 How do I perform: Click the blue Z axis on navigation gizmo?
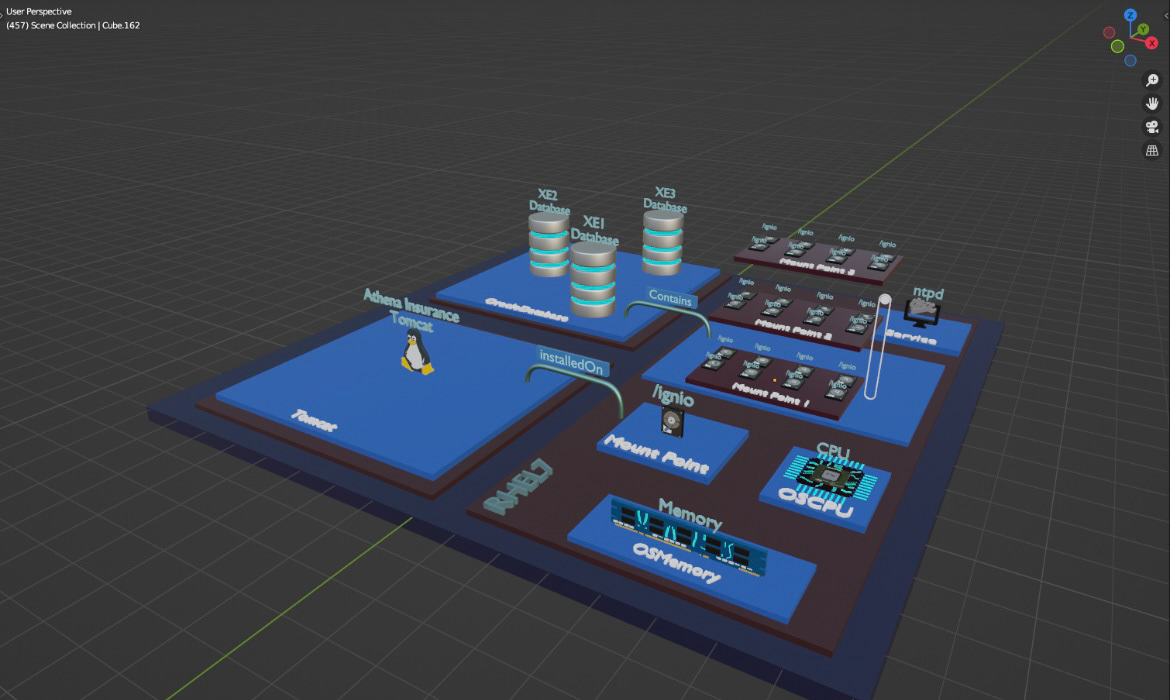pos(1130,15)
